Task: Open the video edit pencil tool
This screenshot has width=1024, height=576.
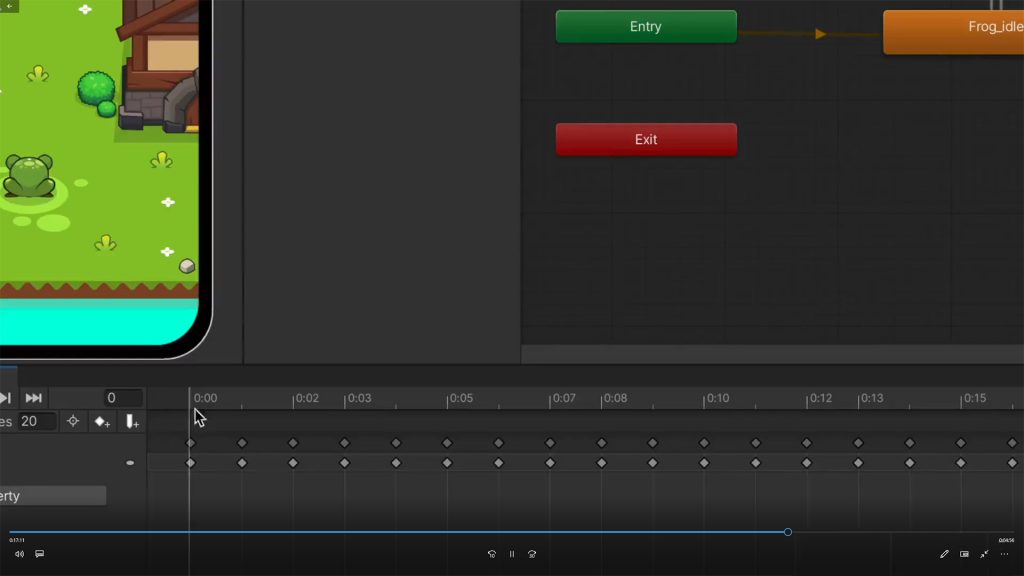Action: point(944,554)
